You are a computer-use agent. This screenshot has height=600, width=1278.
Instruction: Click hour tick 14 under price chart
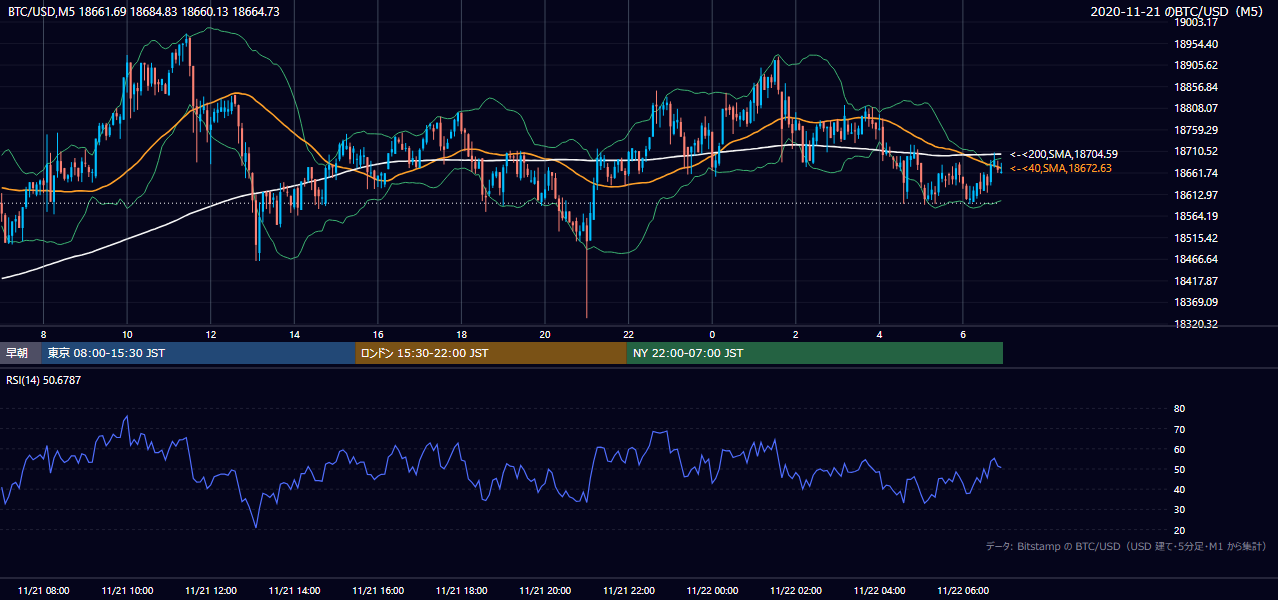[294, 334]
